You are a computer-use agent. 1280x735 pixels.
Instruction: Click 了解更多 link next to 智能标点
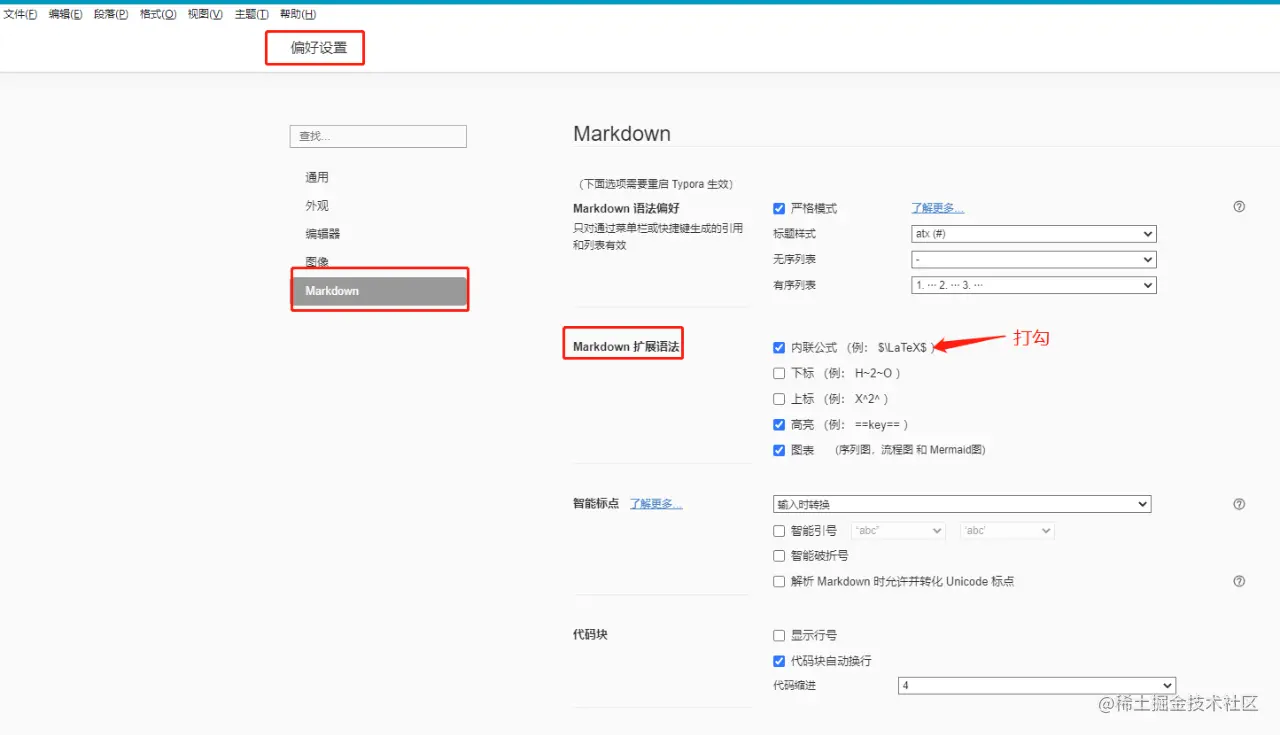[656, 504]
